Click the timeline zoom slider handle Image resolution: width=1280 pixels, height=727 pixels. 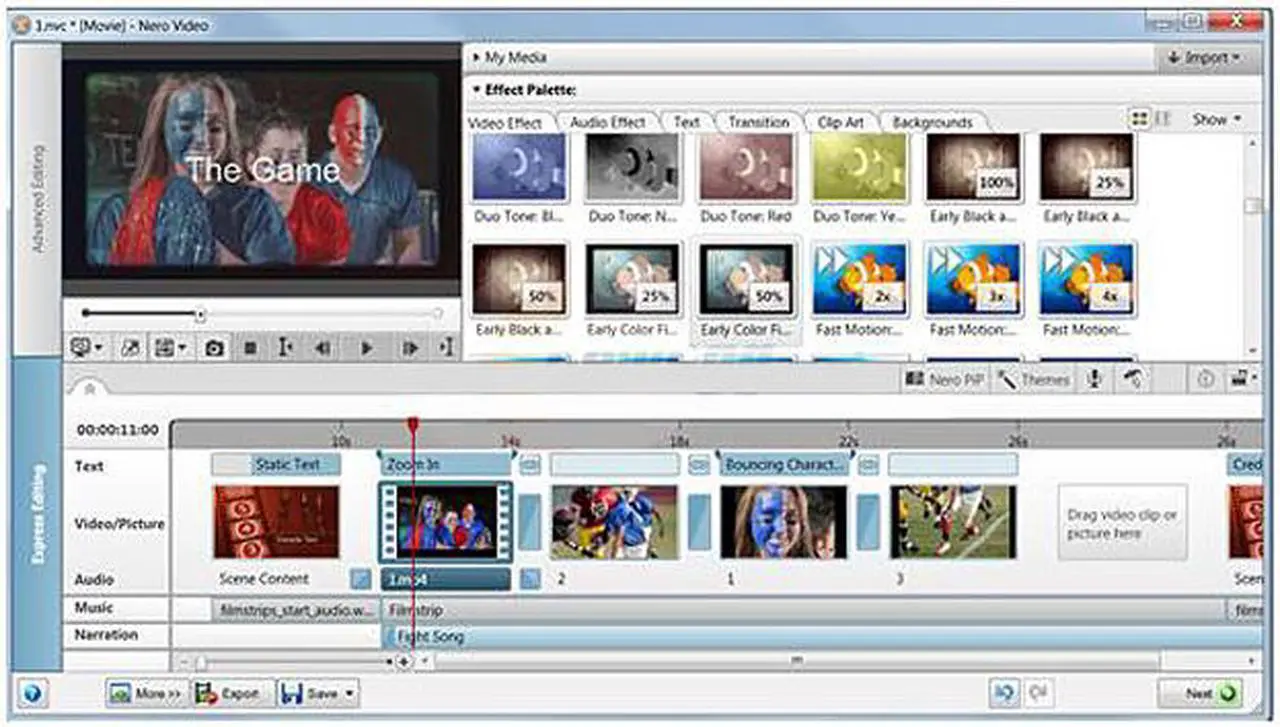pyautogui.click(x=200, y=662)
